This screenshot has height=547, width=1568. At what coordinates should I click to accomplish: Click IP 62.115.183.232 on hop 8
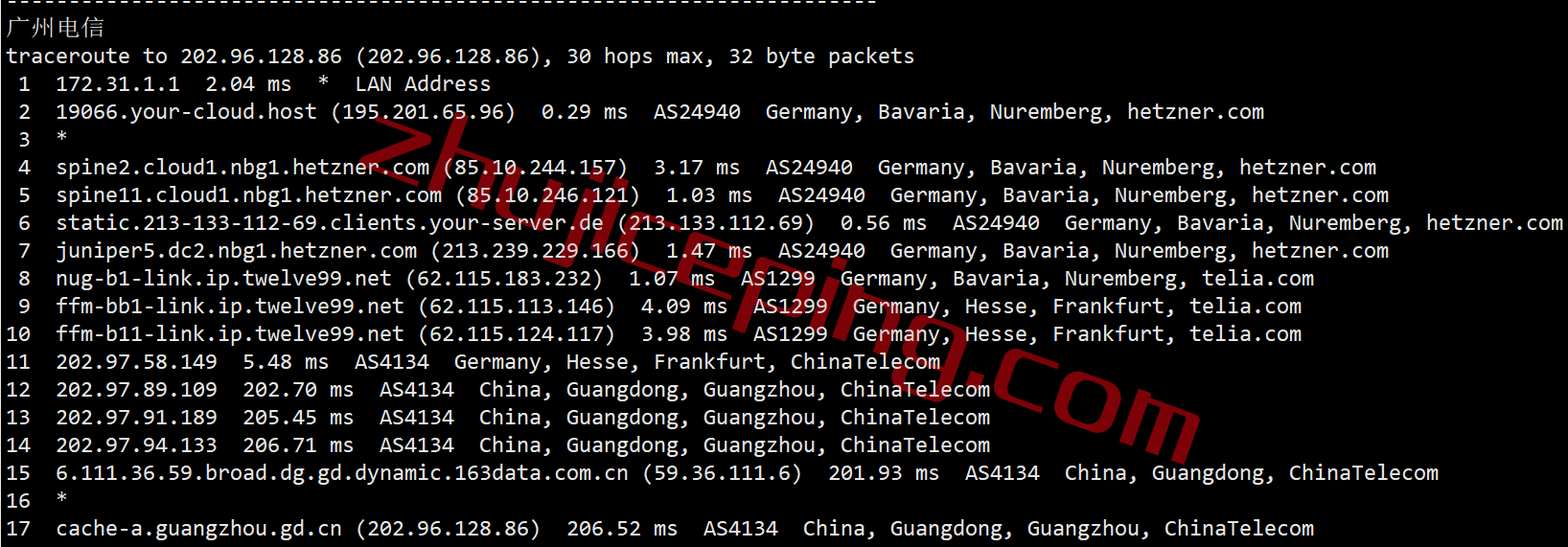(504, 279)
